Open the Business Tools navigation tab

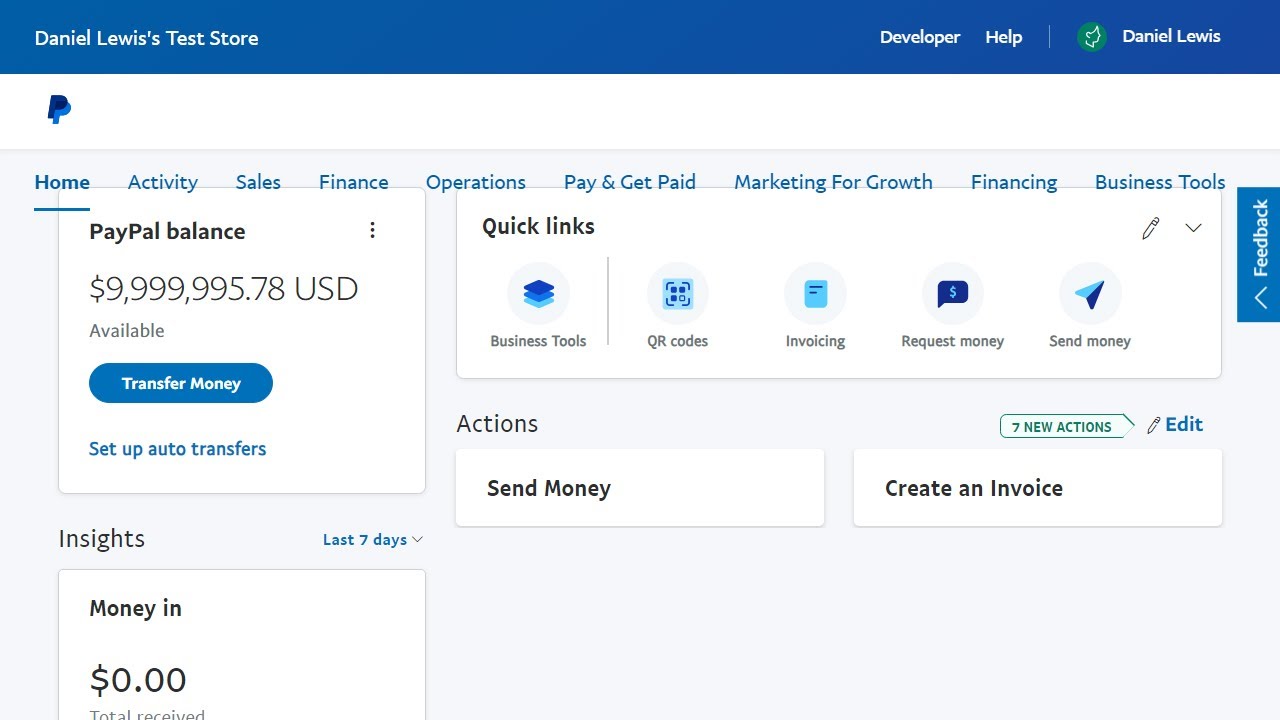click(x=1160, y=182)
